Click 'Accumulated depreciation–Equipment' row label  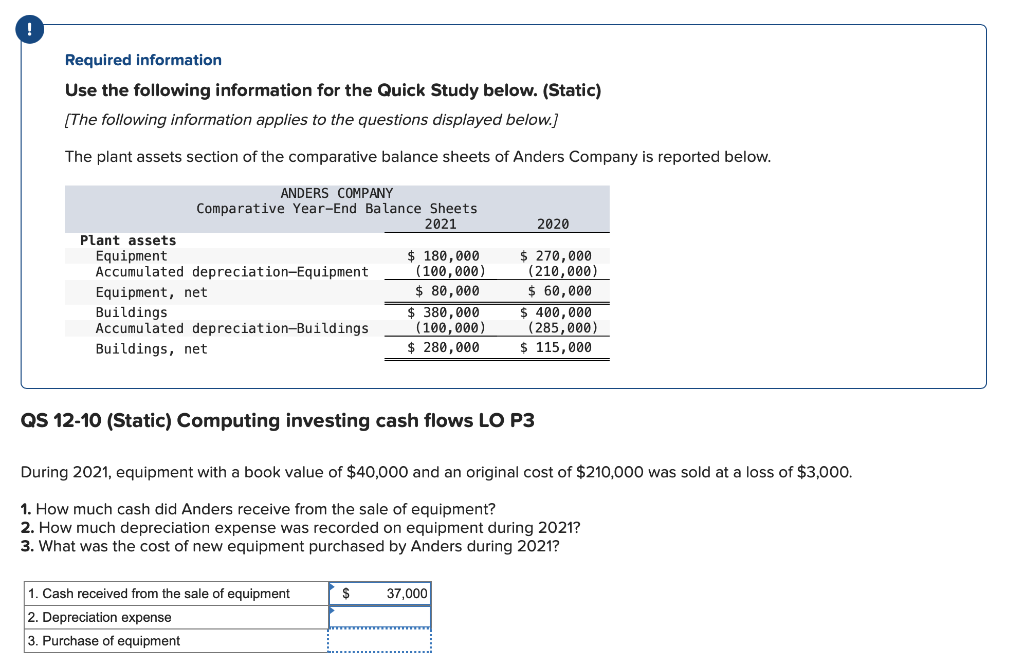pyautogui.click(x=232, y=272)
